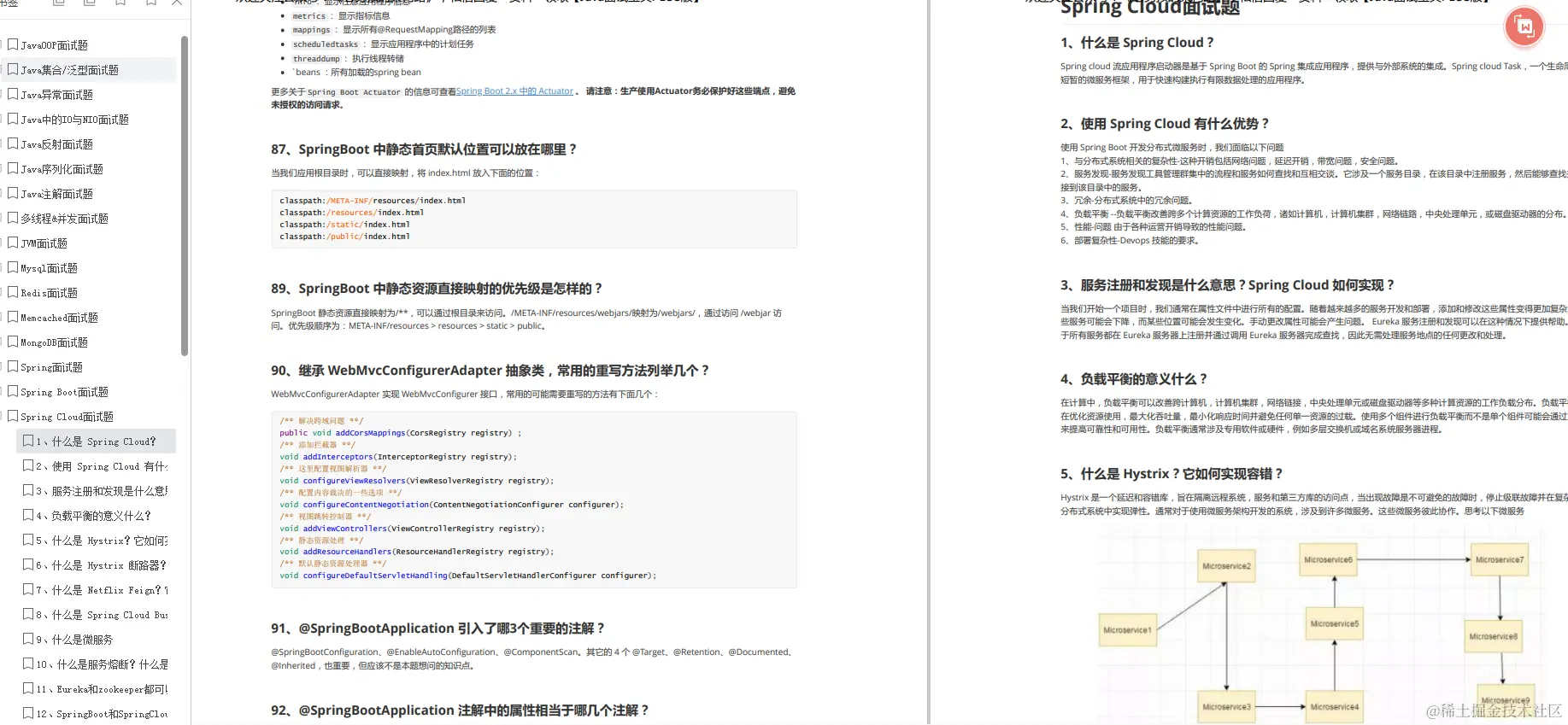Go to bookmark 7、什么是 Netflix Feign
Viewport: 1568px width, 725px height.
[x=102, y=590]
